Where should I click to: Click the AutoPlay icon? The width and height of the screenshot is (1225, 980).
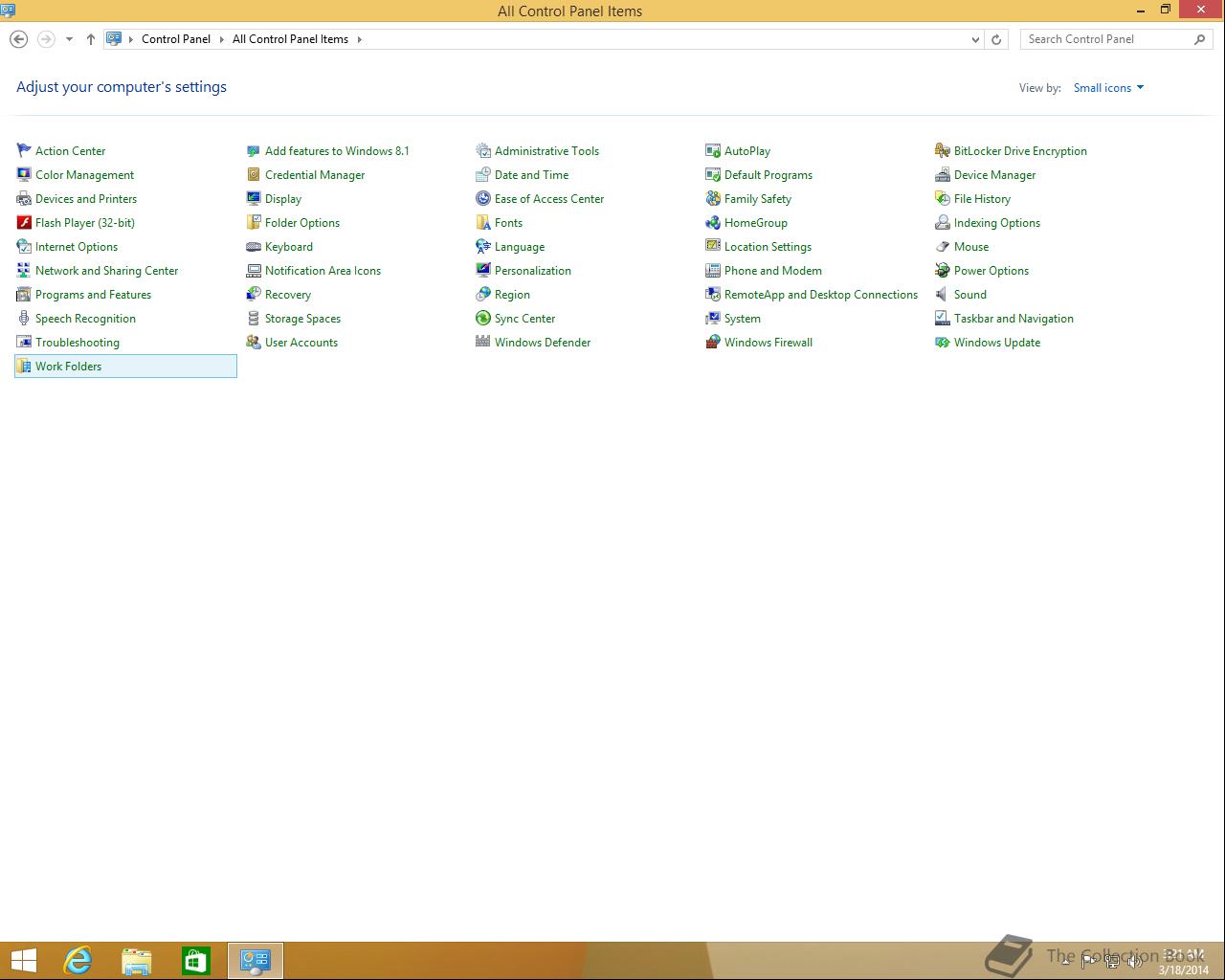coord(713,150)
